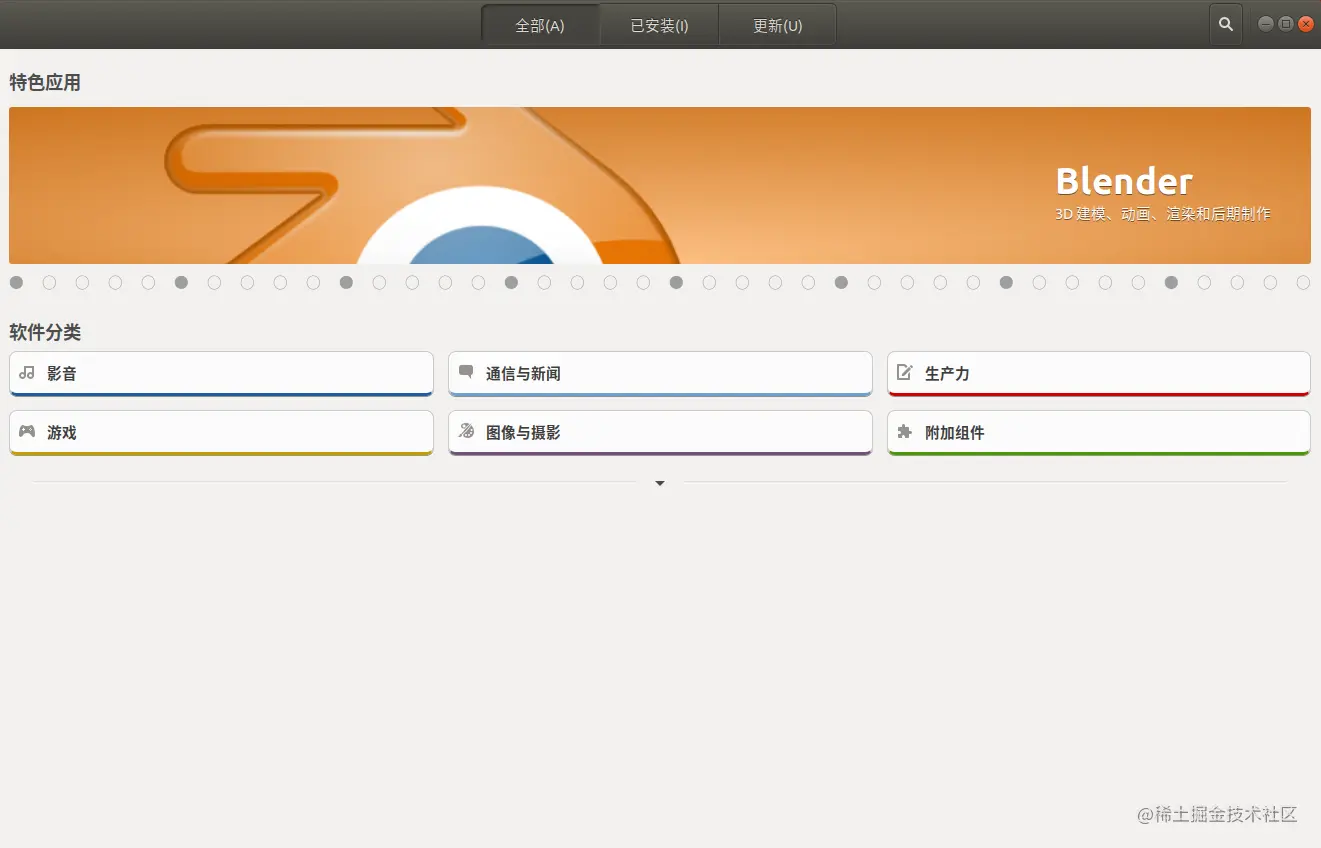Open the 图像与摄影 category
Screen dimensions: 1321x848
[660, 432]
